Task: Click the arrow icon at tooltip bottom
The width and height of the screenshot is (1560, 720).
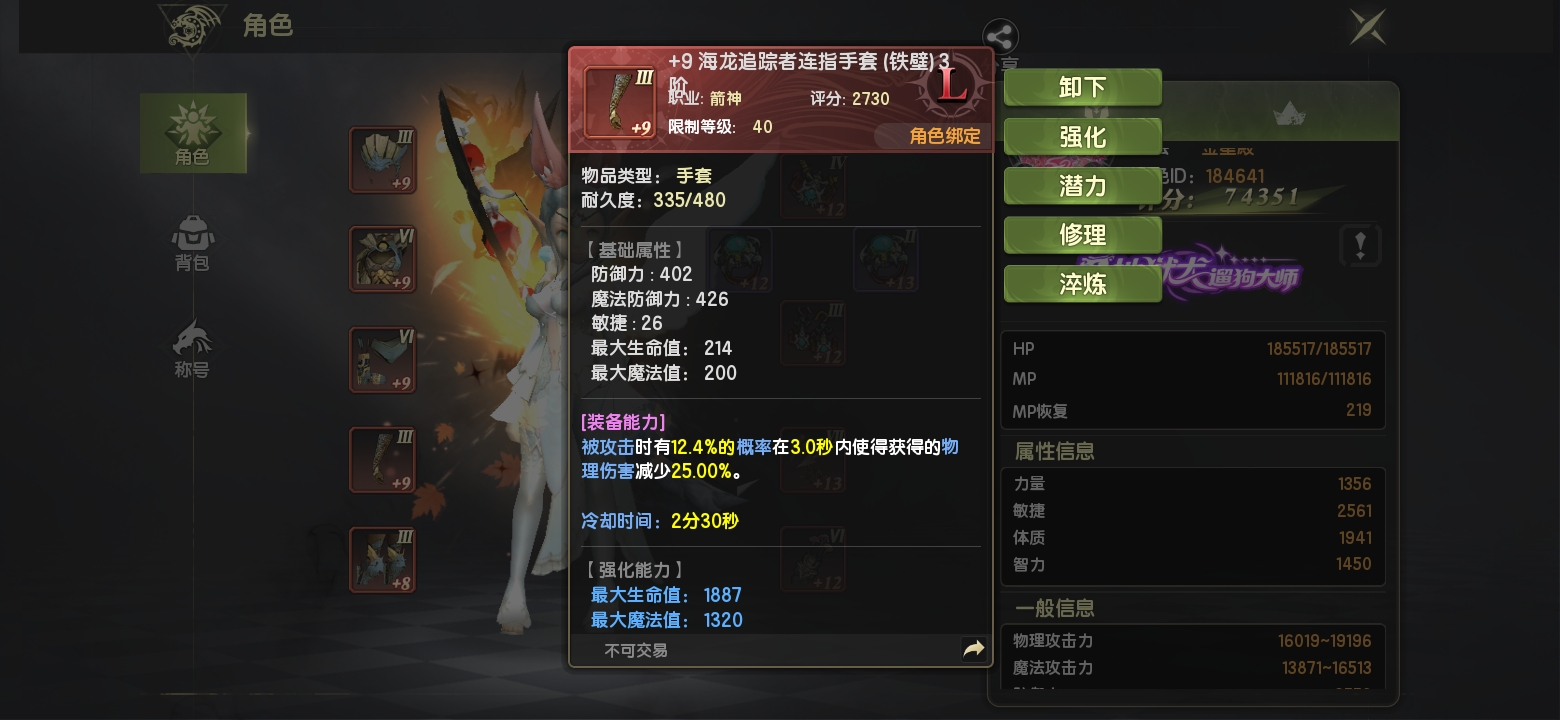Action: point(973,650)
